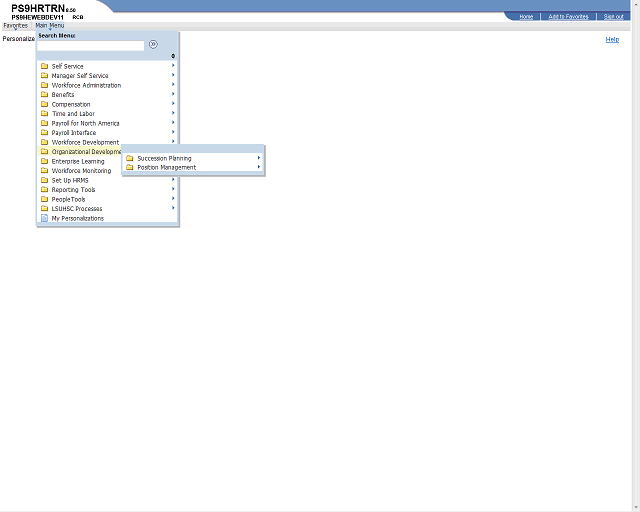640x512 pixels.
Task: Select the Compensation label
Action: 71,104
